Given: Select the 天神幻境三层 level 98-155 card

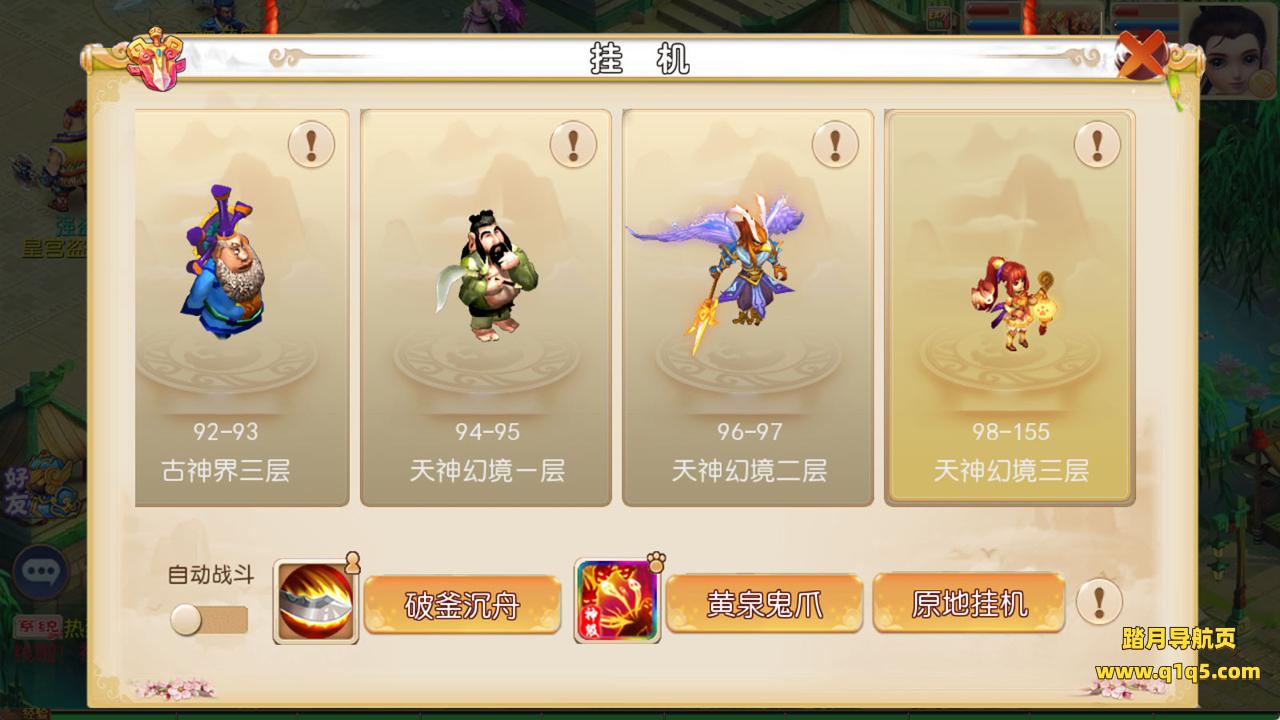Looking at the screenshot, I should (x=1010, y=308).
